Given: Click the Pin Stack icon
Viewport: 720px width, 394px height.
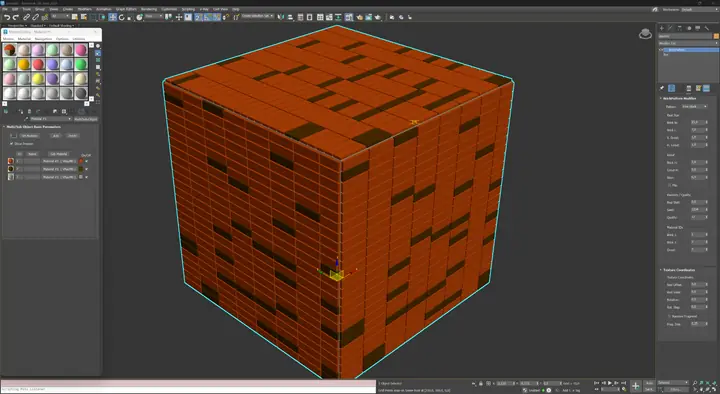Looking at the screenshot, I should click(662, 88).
